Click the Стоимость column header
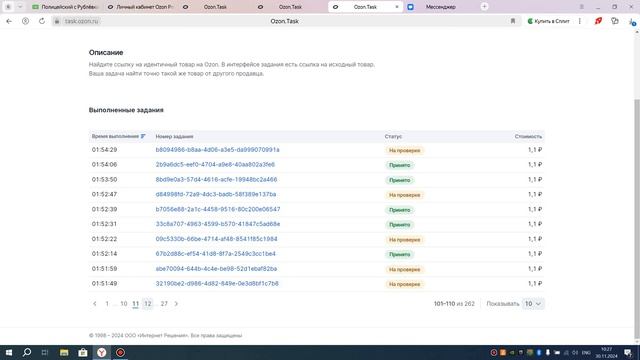The image size is (640, 360). point(528,136)
